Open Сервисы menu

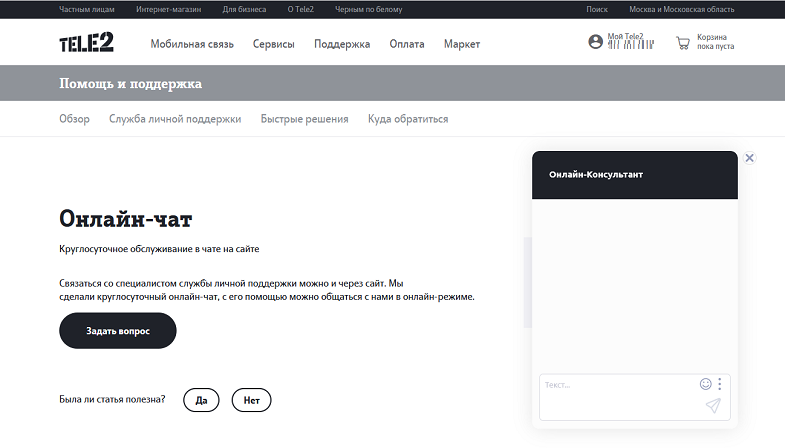pos(273,44)
